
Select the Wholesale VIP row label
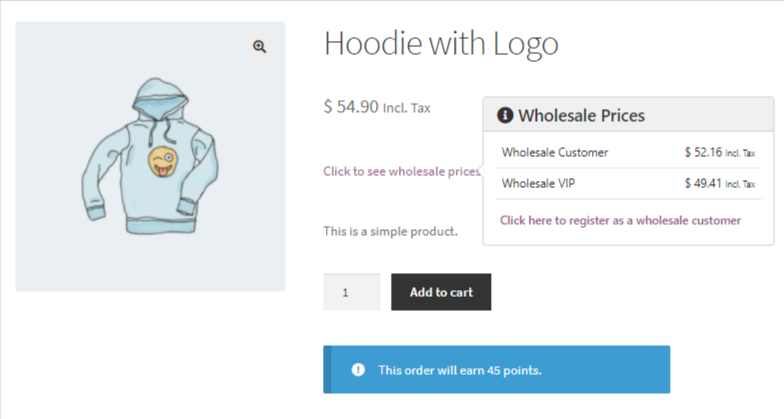[x=538, y=184]
